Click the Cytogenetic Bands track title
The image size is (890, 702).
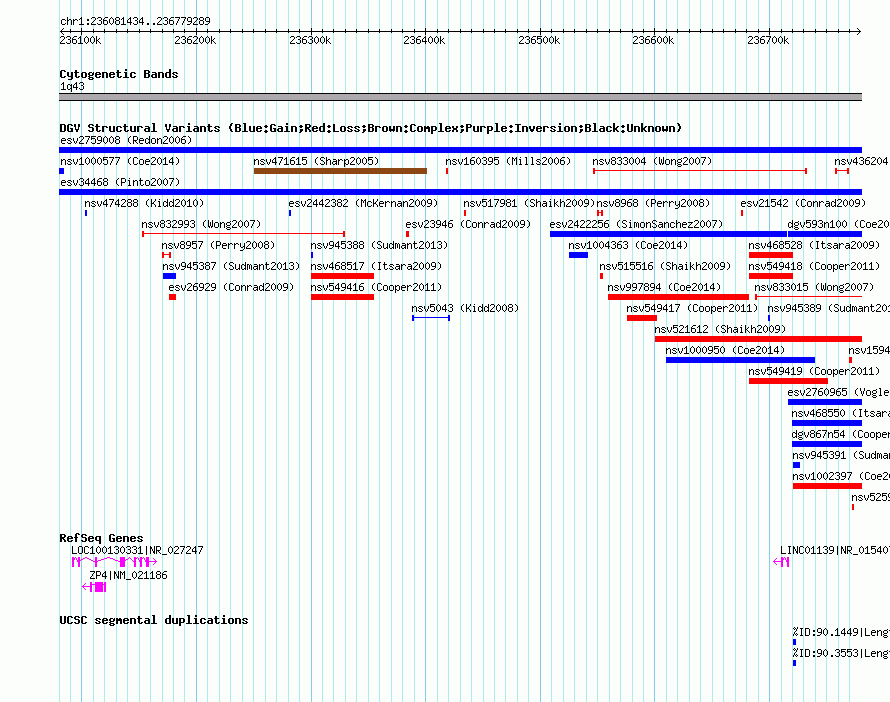119,74
